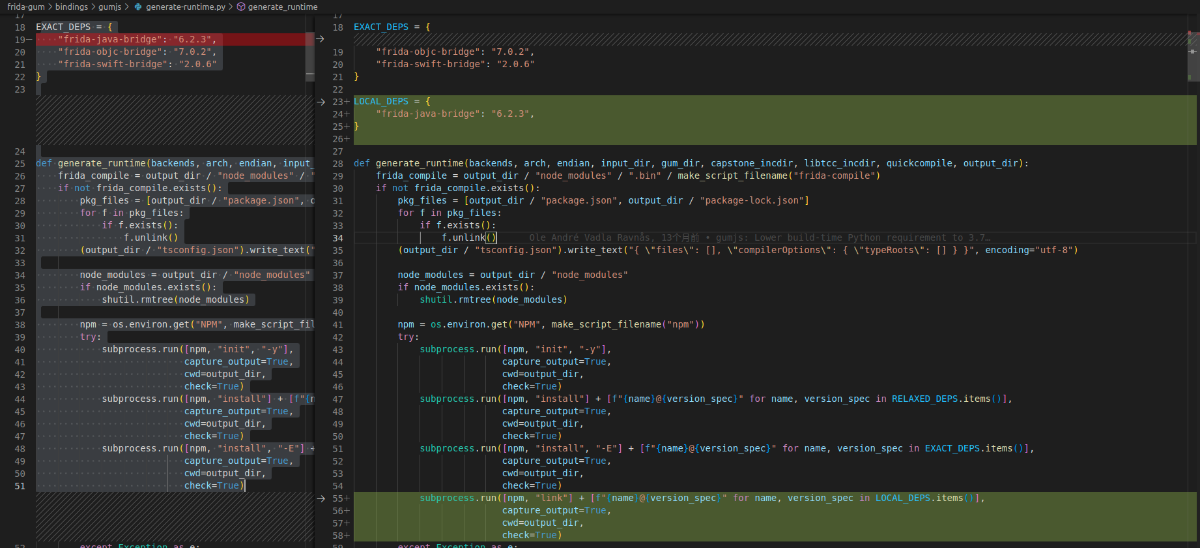Click line number 58 in right pane gutter

(337, 535)
